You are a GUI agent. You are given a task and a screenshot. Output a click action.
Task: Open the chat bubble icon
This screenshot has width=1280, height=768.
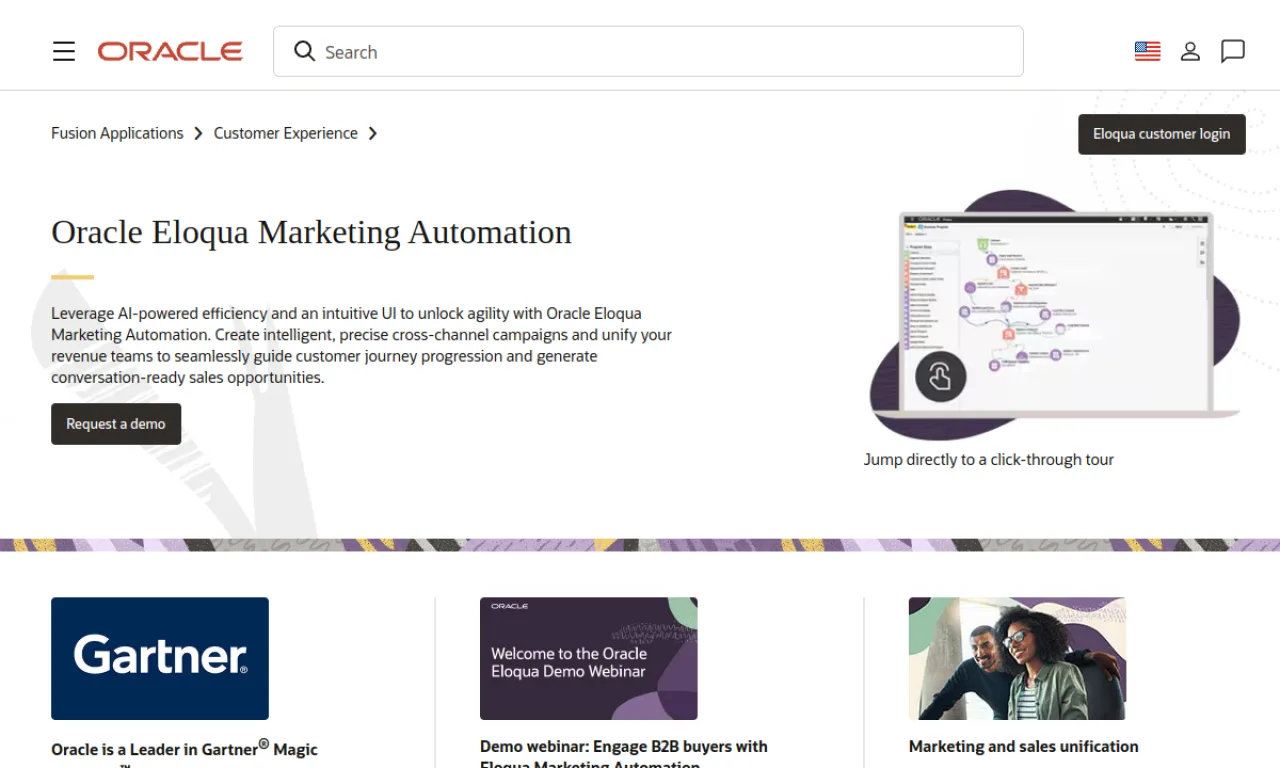(1233, 51)
